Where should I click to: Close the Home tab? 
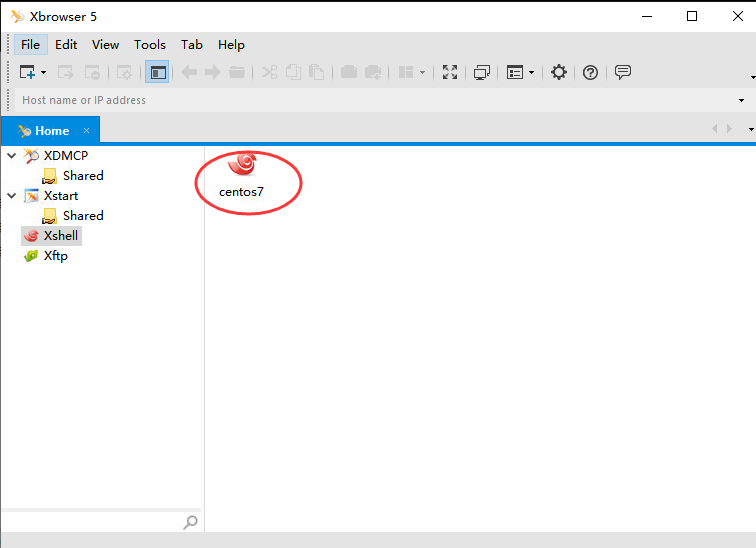[86, 131]
